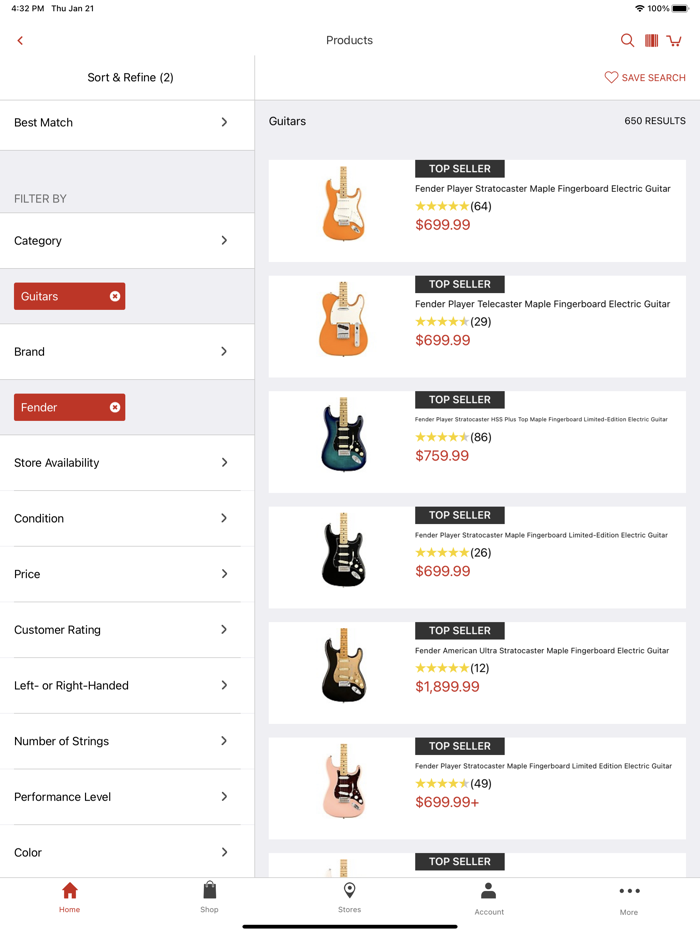Screen dimensions: 700x934
Task: Toggle saving this search
Action: pos(645,77)
